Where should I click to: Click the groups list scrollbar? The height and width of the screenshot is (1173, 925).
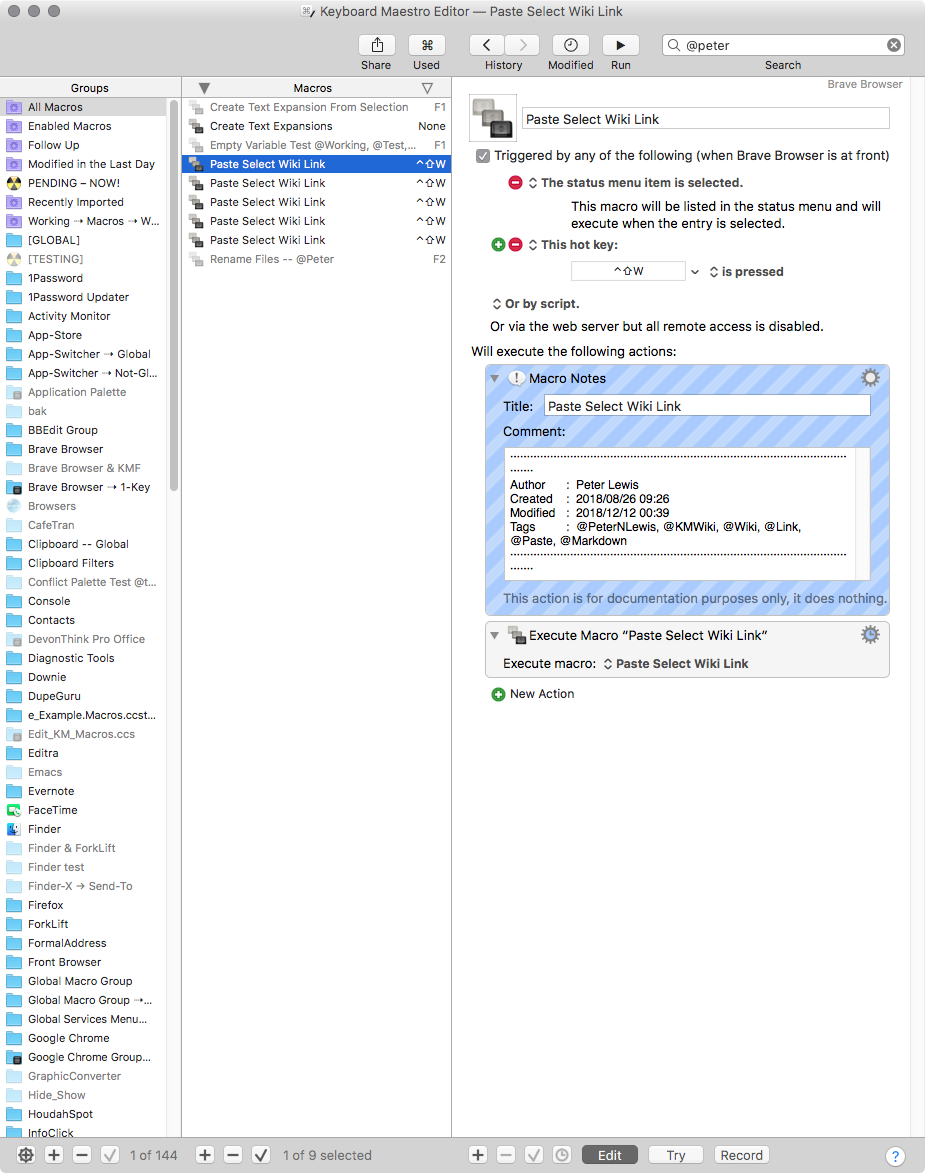[x=174, y=295]
